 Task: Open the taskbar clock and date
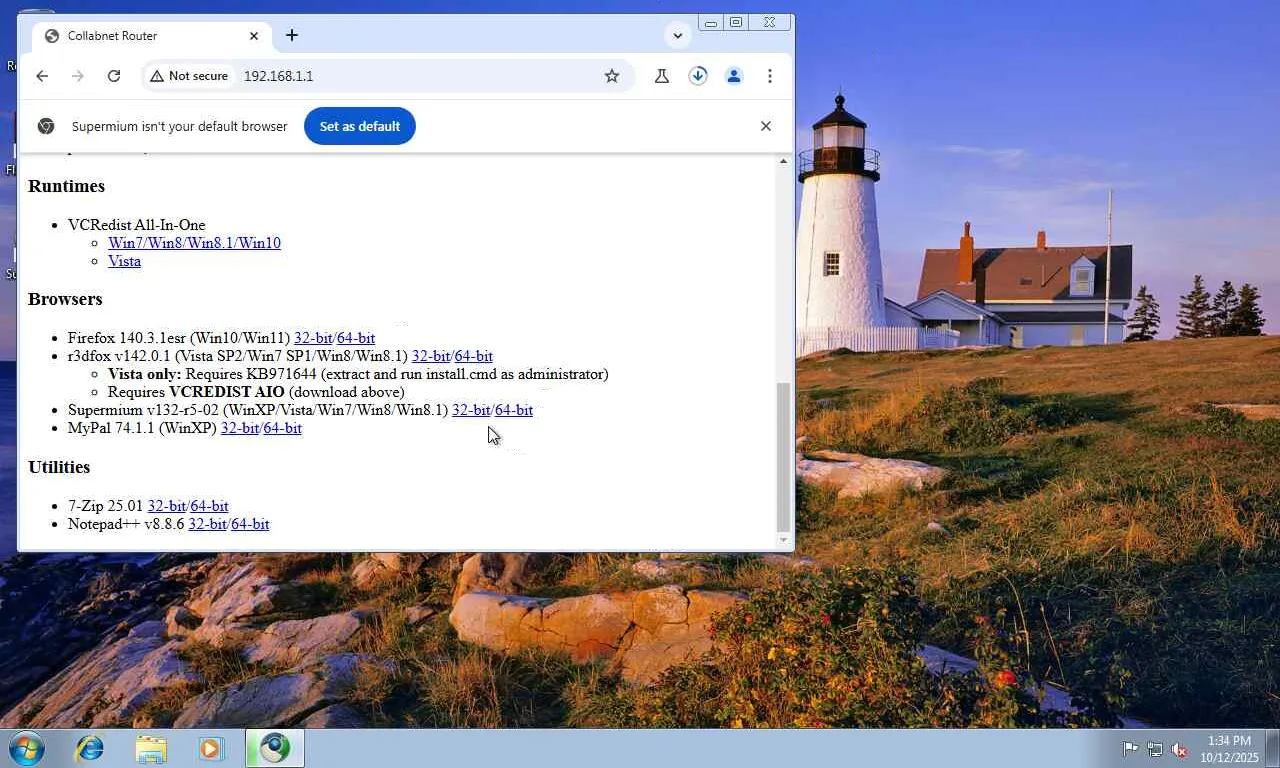[1229, 749]
